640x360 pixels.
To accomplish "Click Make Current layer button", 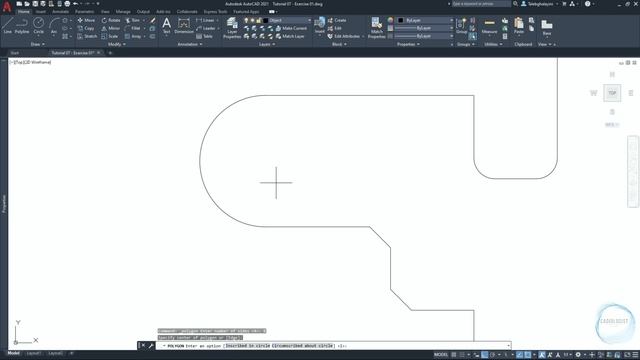I will tap(291, 28).
